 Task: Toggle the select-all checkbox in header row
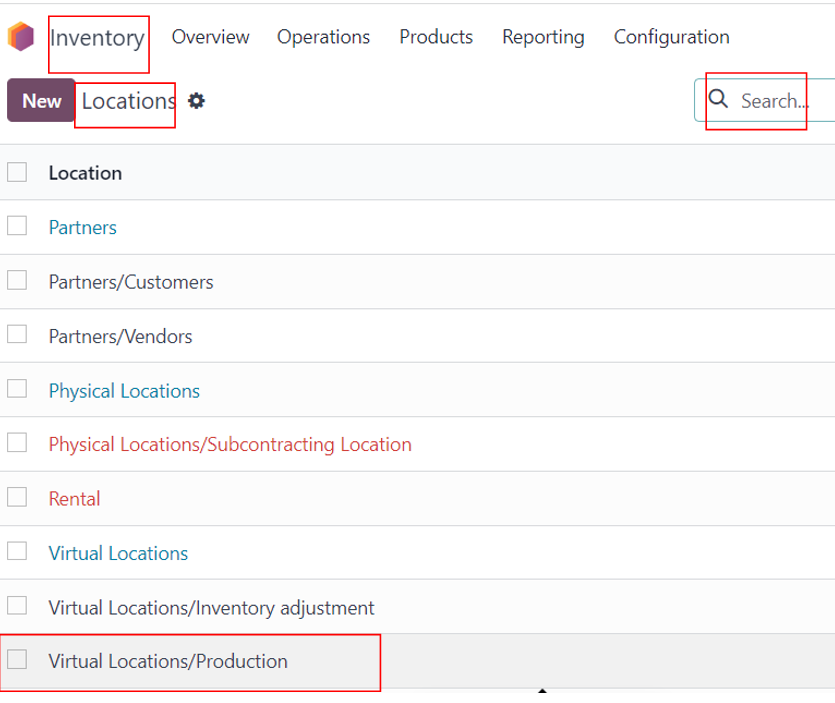(17, 172)
